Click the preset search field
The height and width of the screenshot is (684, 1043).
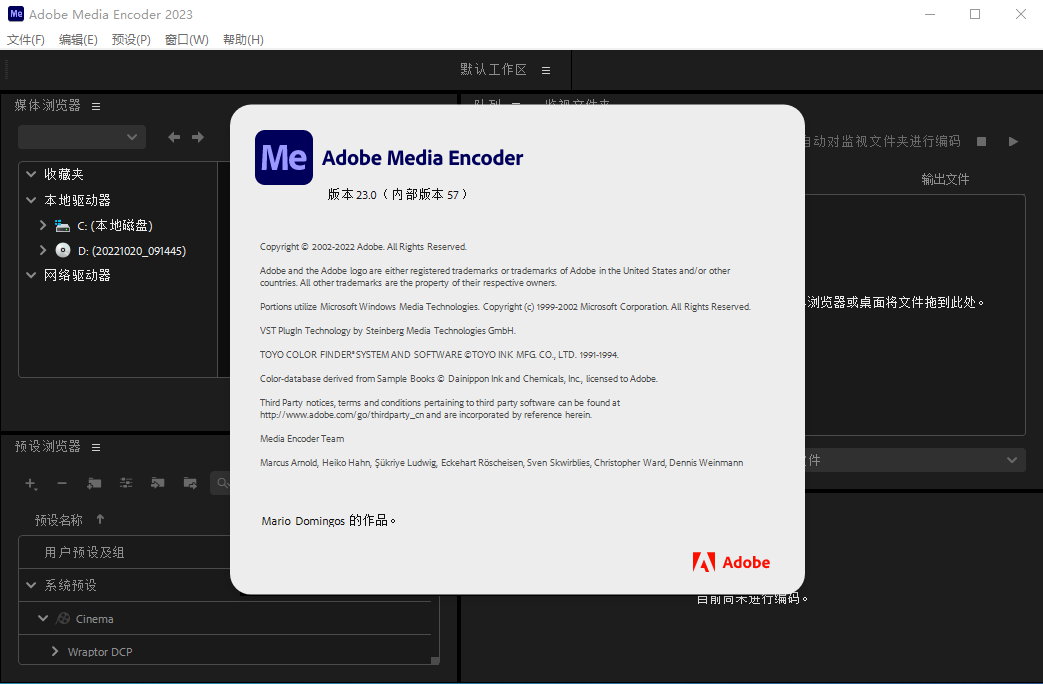tap(221, 483)
